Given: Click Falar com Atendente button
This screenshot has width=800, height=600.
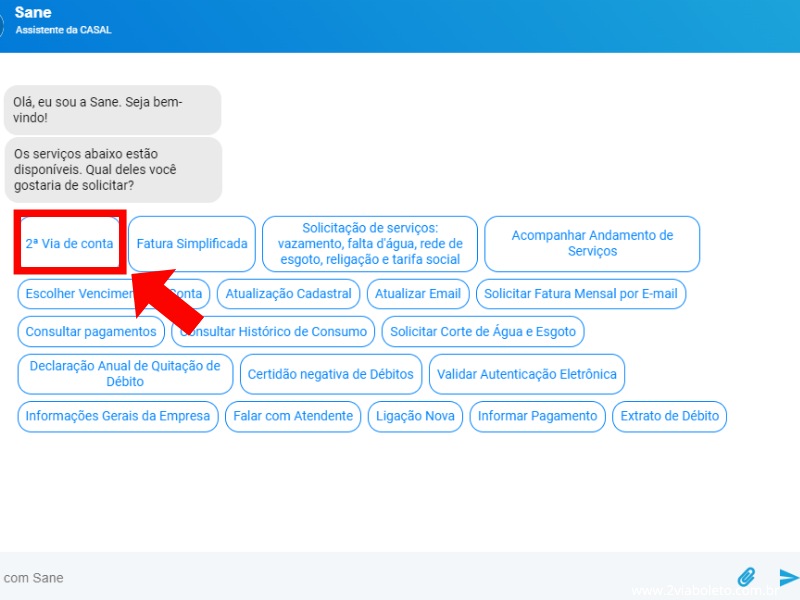Looking at the screenshot, I should (x=293, y=416).
